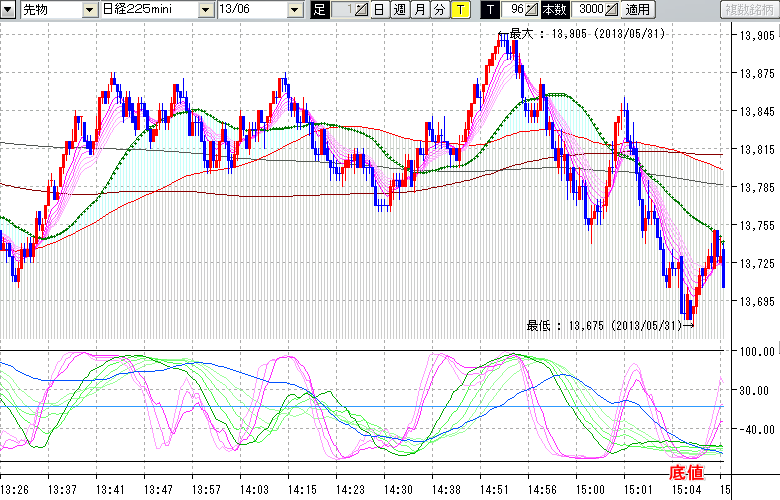The image size is (780, 500).
Task: Click the yellow T tick button
Action: 459,10
